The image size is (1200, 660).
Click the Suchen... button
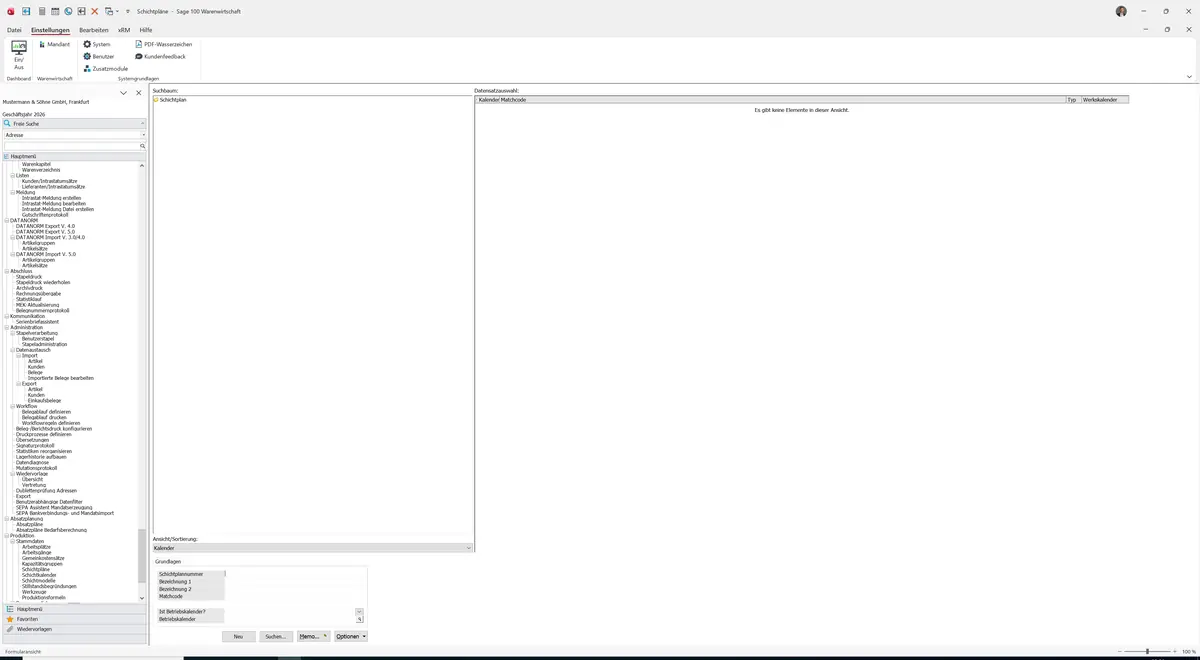276,636
